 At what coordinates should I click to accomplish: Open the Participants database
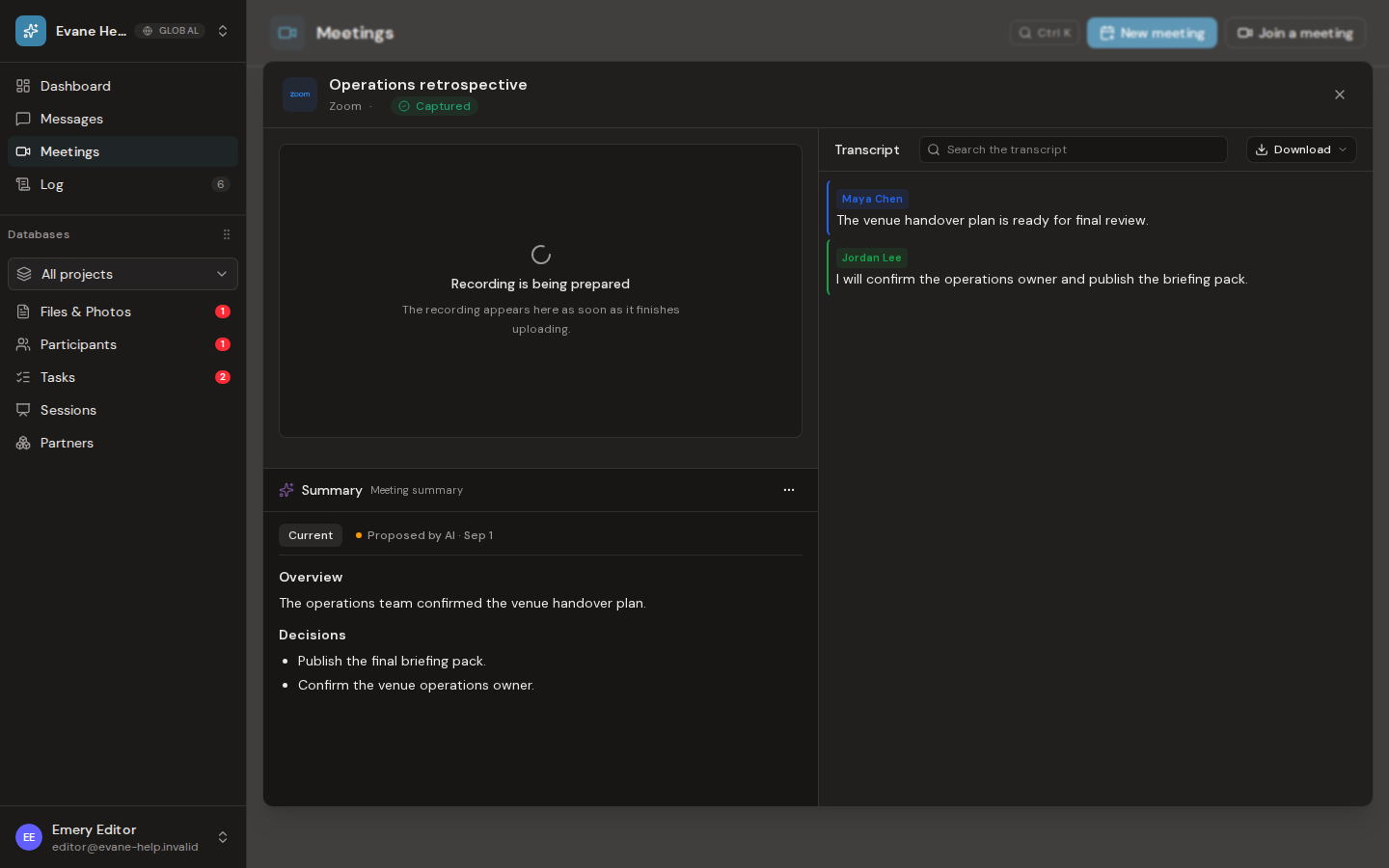123,344
